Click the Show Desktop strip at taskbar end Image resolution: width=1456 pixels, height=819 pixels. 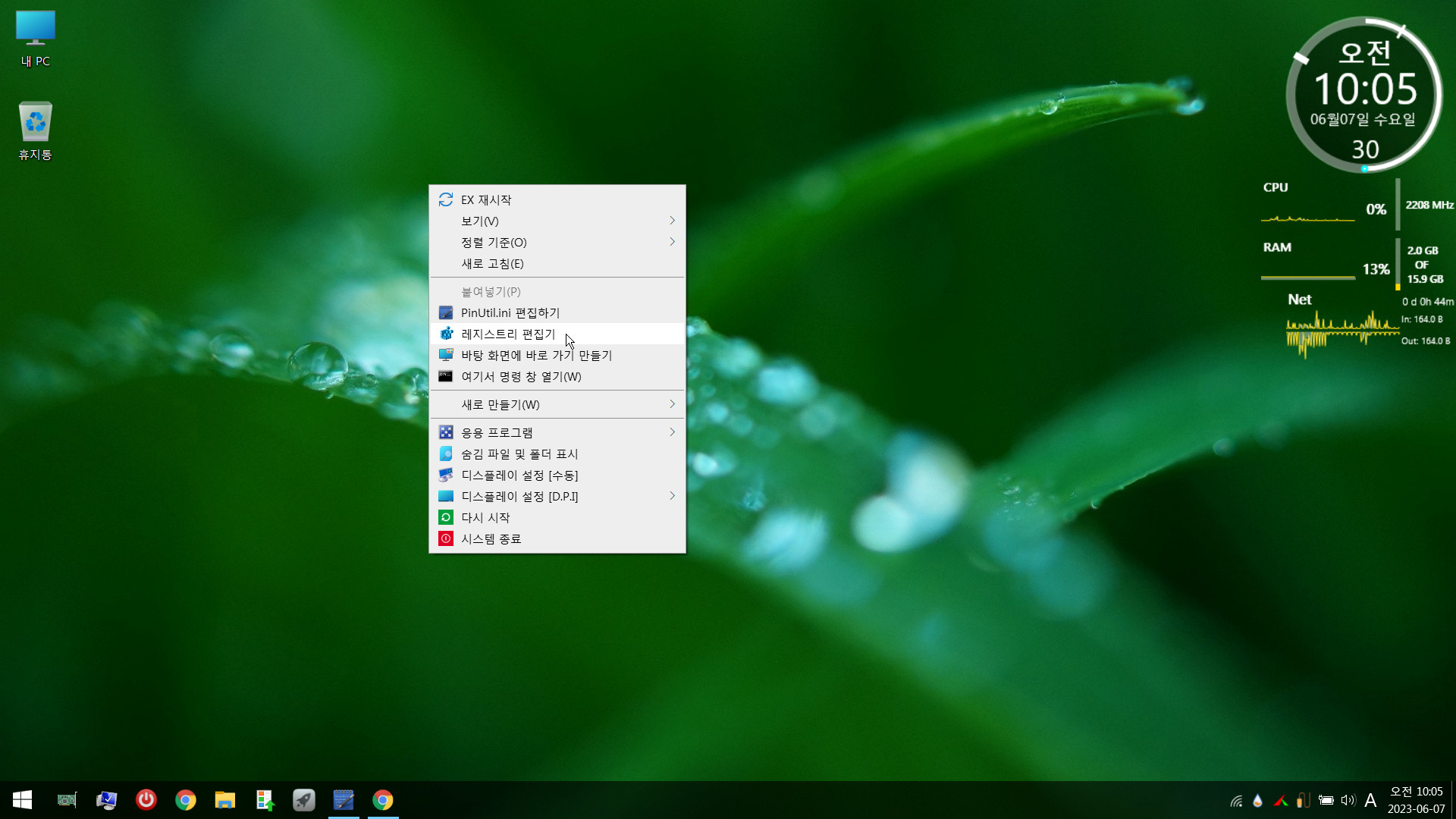[x=1453, y=800]
